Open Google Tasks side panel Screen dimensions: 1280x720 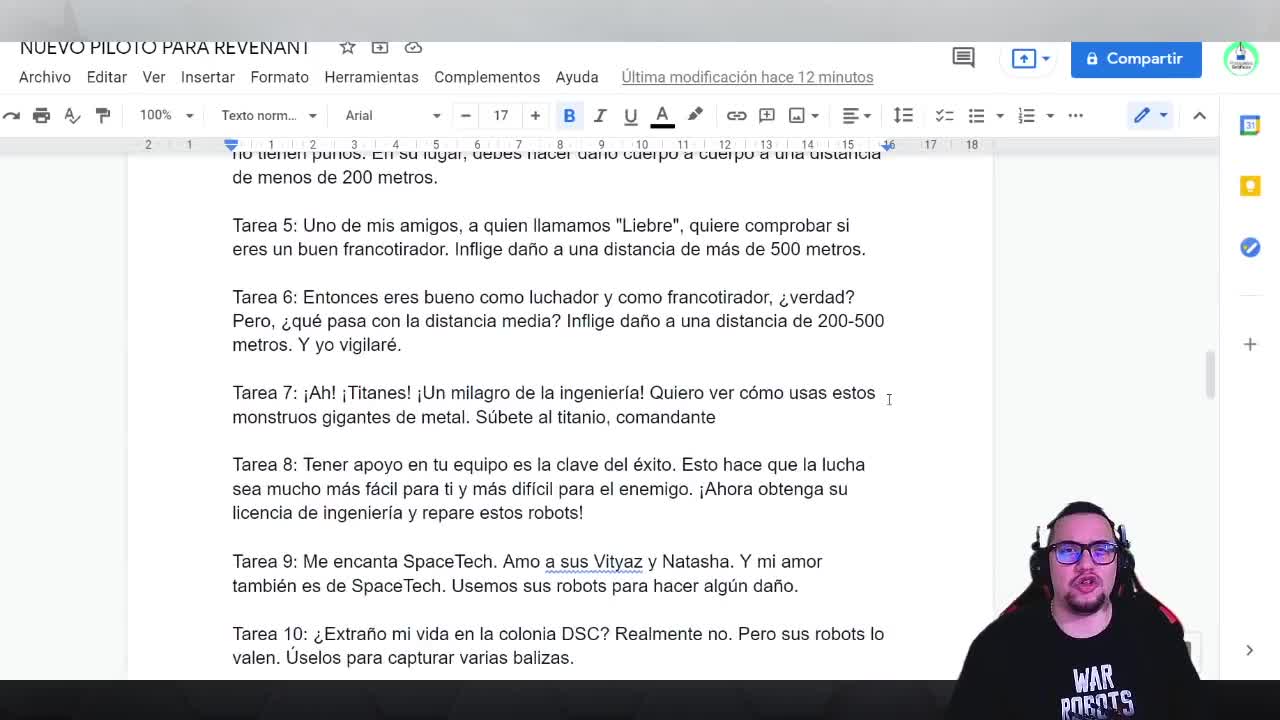(x=1250, y=248)
